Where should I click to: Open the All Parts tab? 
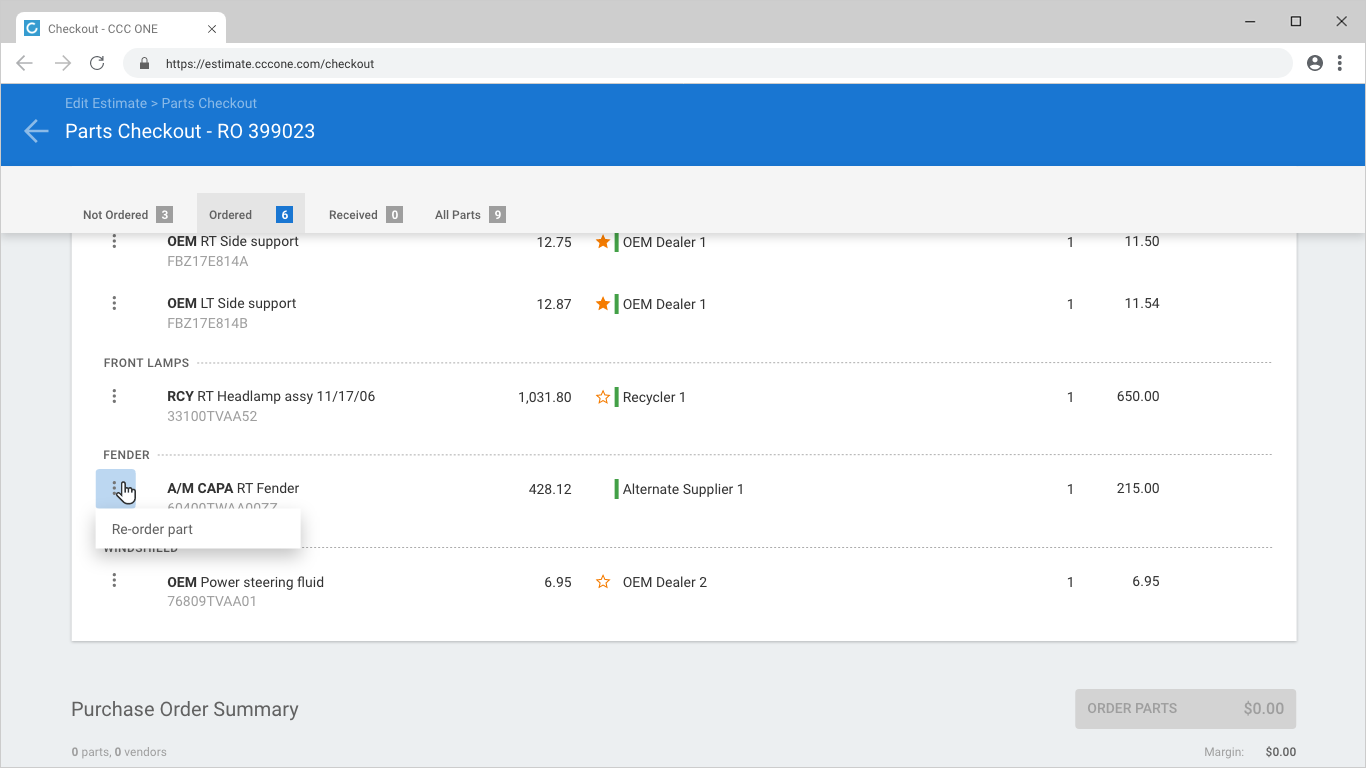coord(469,214)
